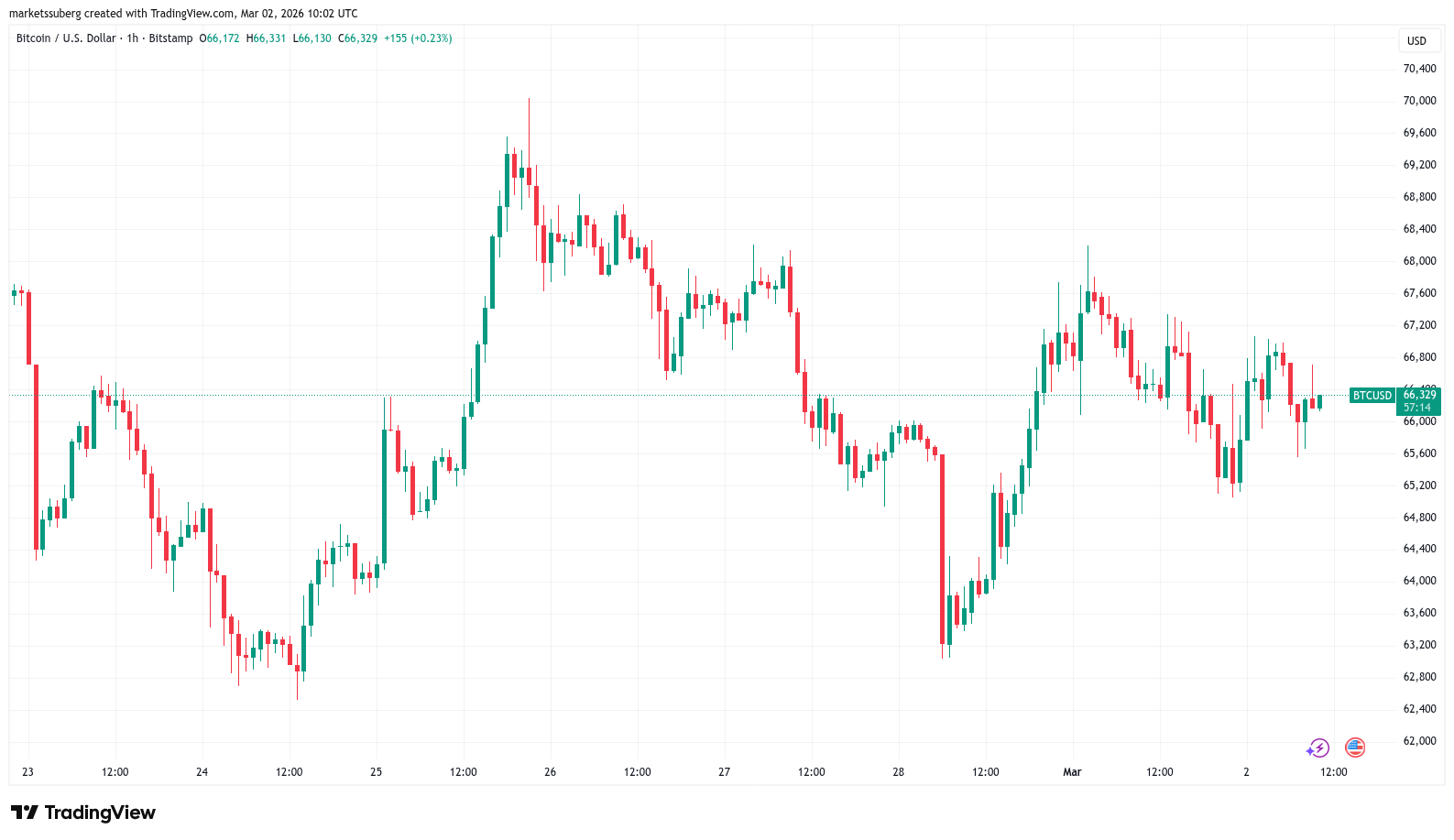This screenshot has width=1454, height=840.
Task: Click the 68,000 price axis label
Action: [1419, 261]
